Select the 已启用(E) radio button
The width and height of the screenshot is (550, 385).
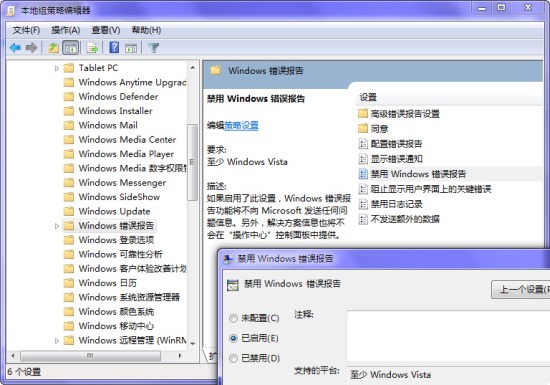pyautogui.click(x=233, y=338)
